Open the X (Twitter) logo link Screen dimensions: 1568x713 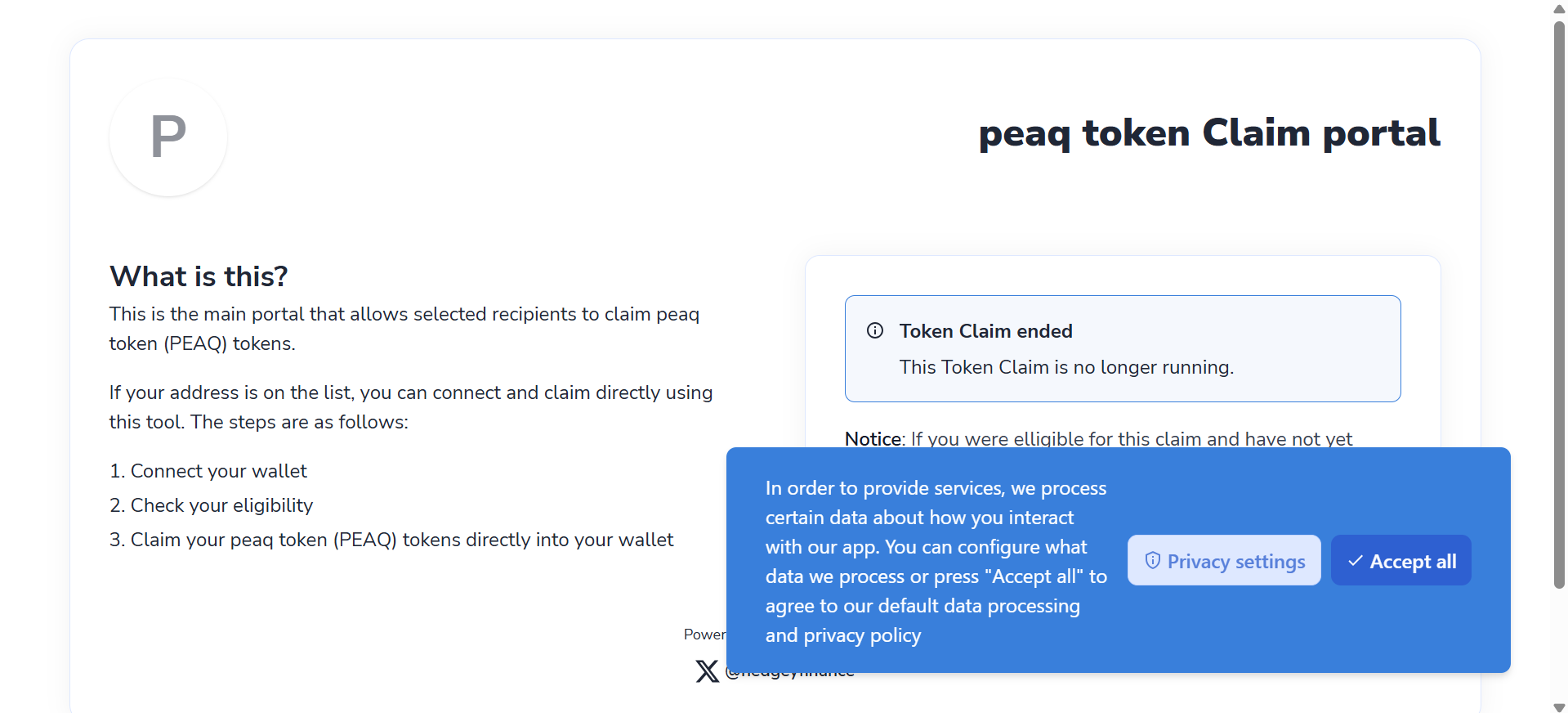coord(707,671)
